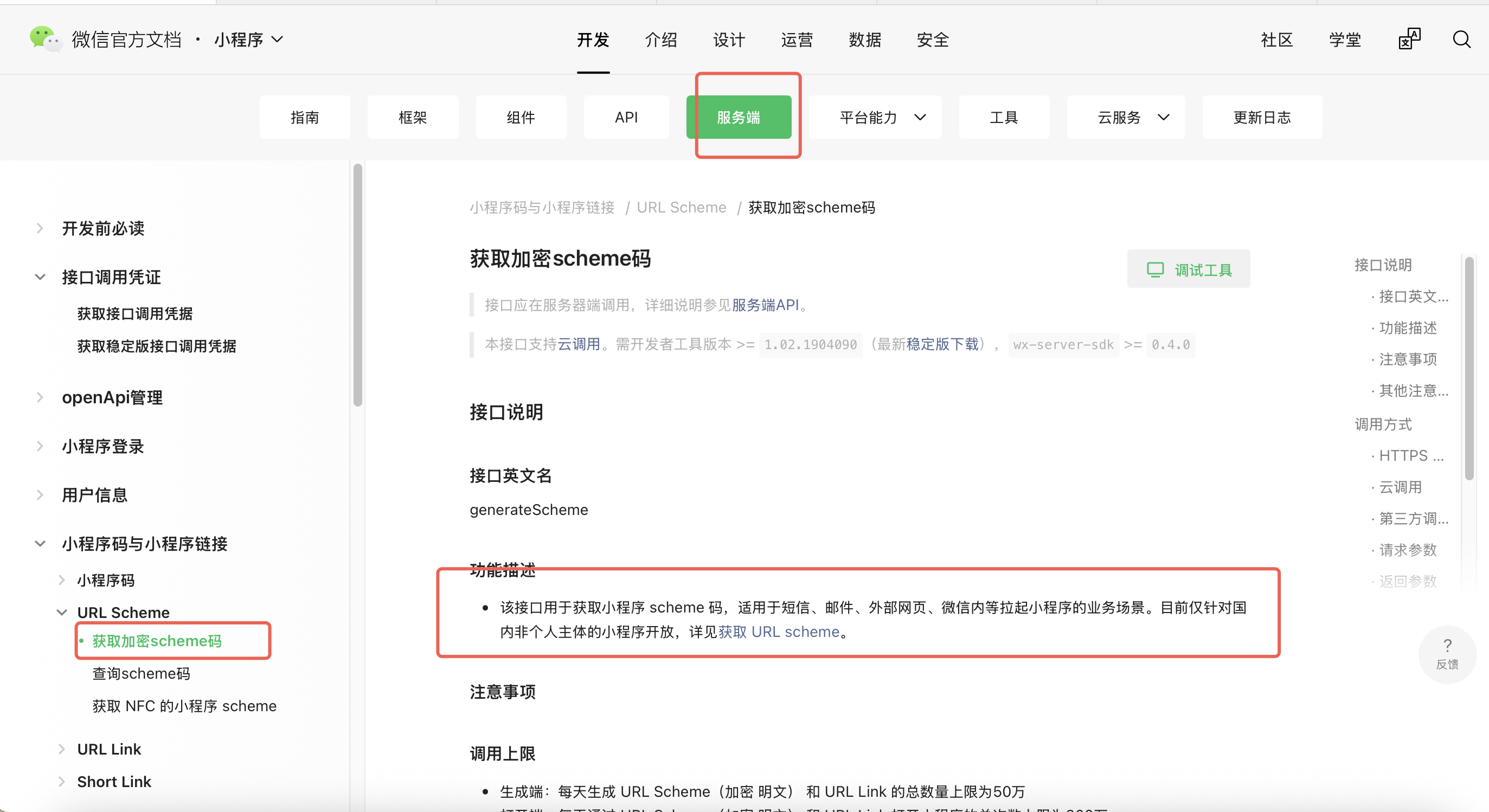Select 查询scheme码 in the sidebar
The image size is (1489, 812).
[142, 673]
